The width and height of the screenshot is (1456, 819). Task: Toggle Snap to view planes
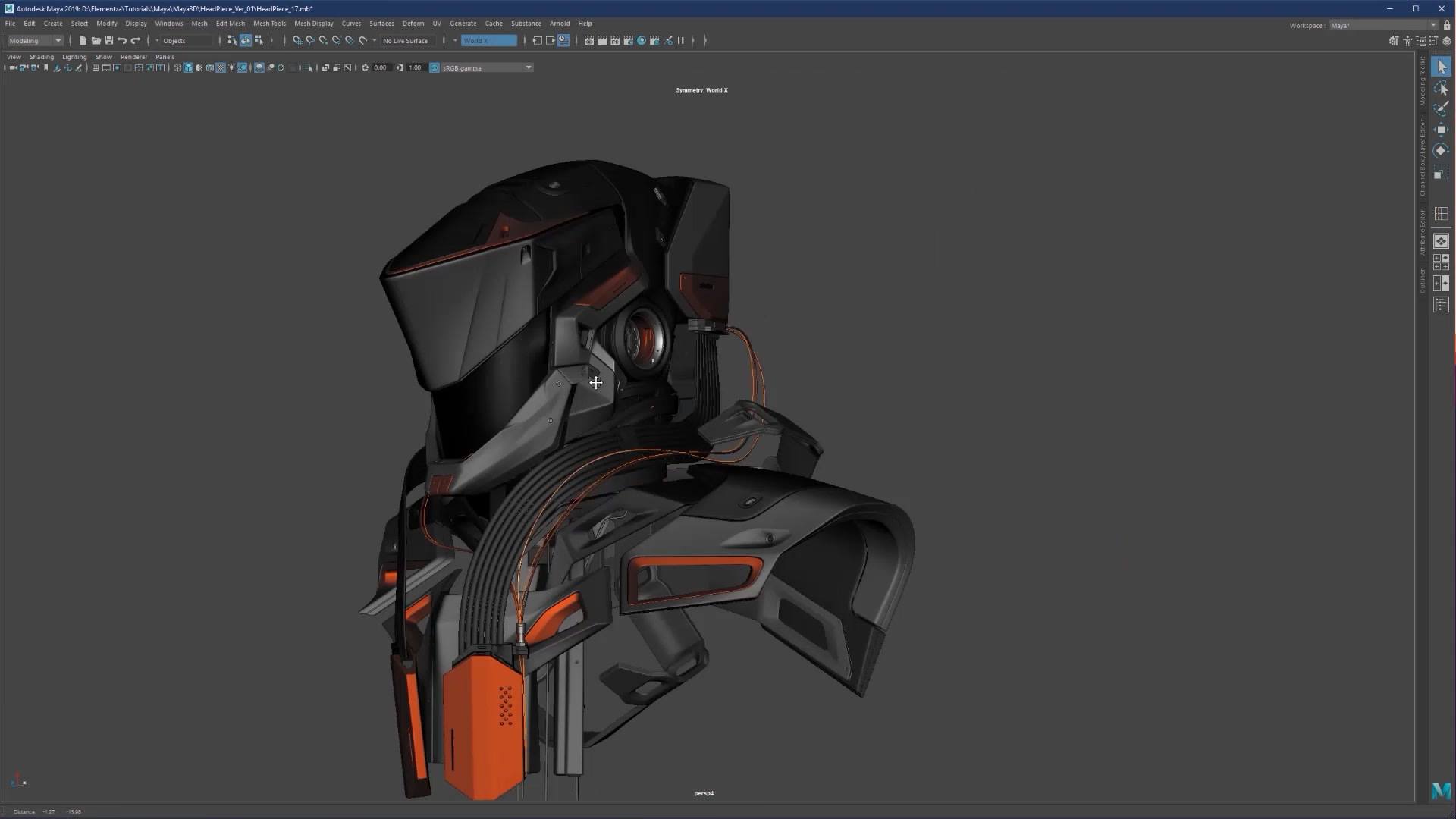(x=350, y=41)
